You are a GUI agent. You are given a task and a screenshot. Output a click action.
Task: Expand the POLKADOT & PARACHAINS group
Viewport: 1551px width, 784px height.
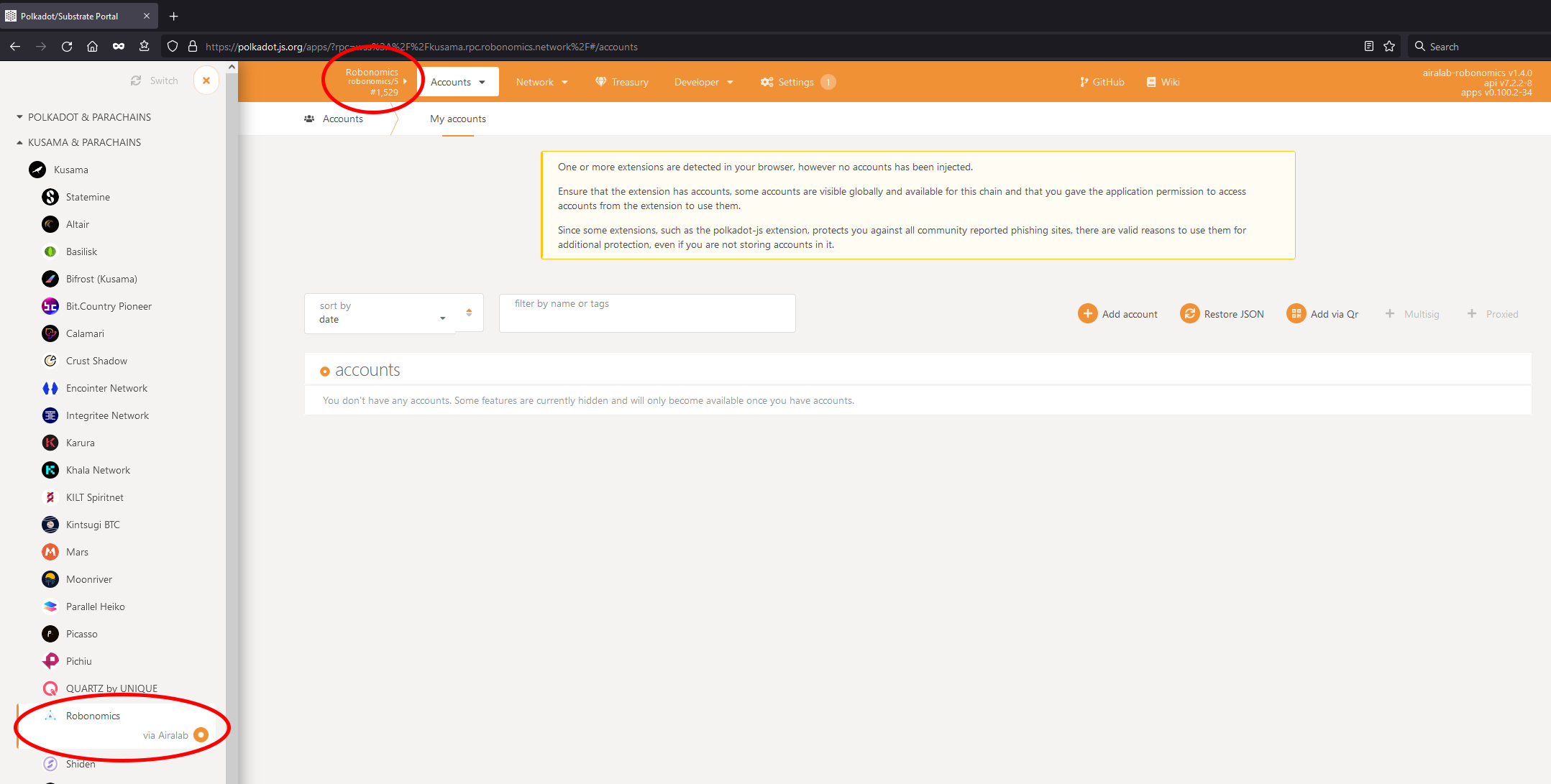pyautogui.click(x=84, y=117)
